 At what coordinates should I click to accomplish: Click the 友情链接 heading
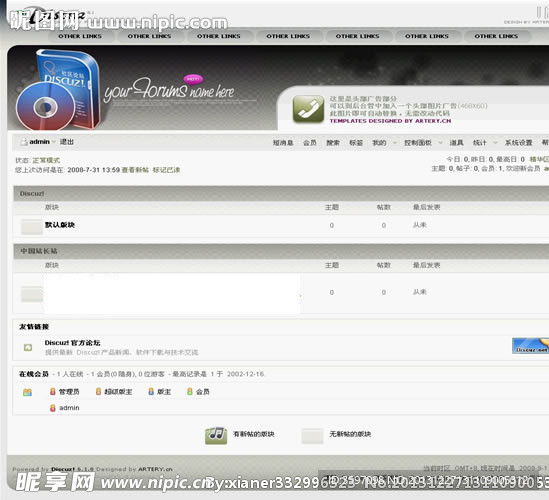click(34, 327)
